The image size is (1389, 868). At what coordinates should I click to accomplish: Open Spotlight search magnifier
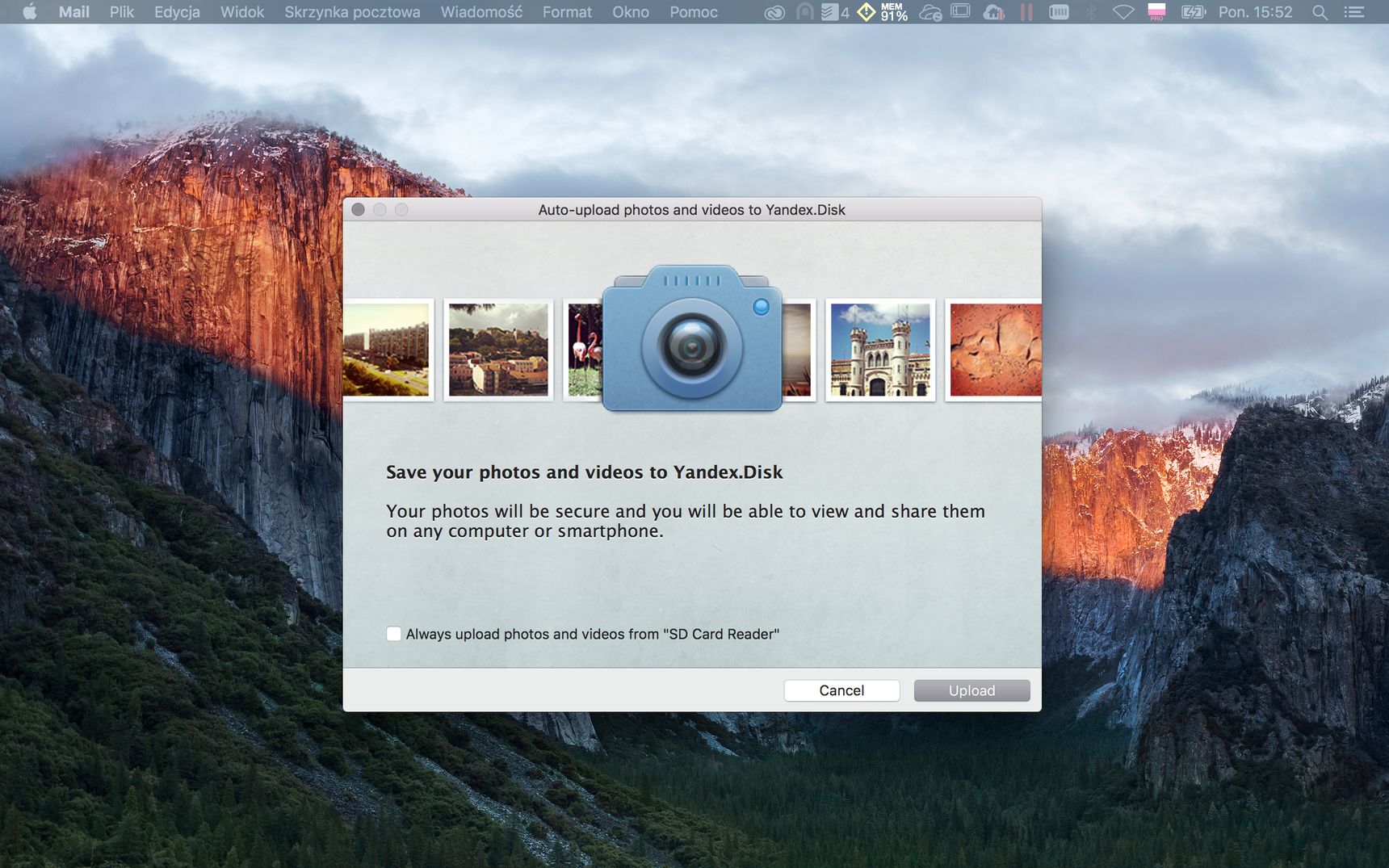click(1320, 12)
